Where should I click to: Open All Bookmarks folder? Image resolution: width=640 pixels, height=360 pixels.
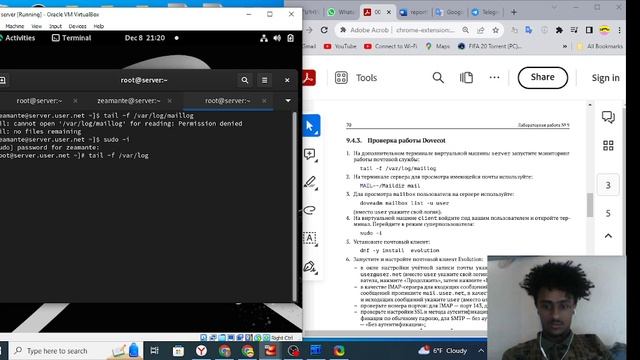click(x=600, y=46)
